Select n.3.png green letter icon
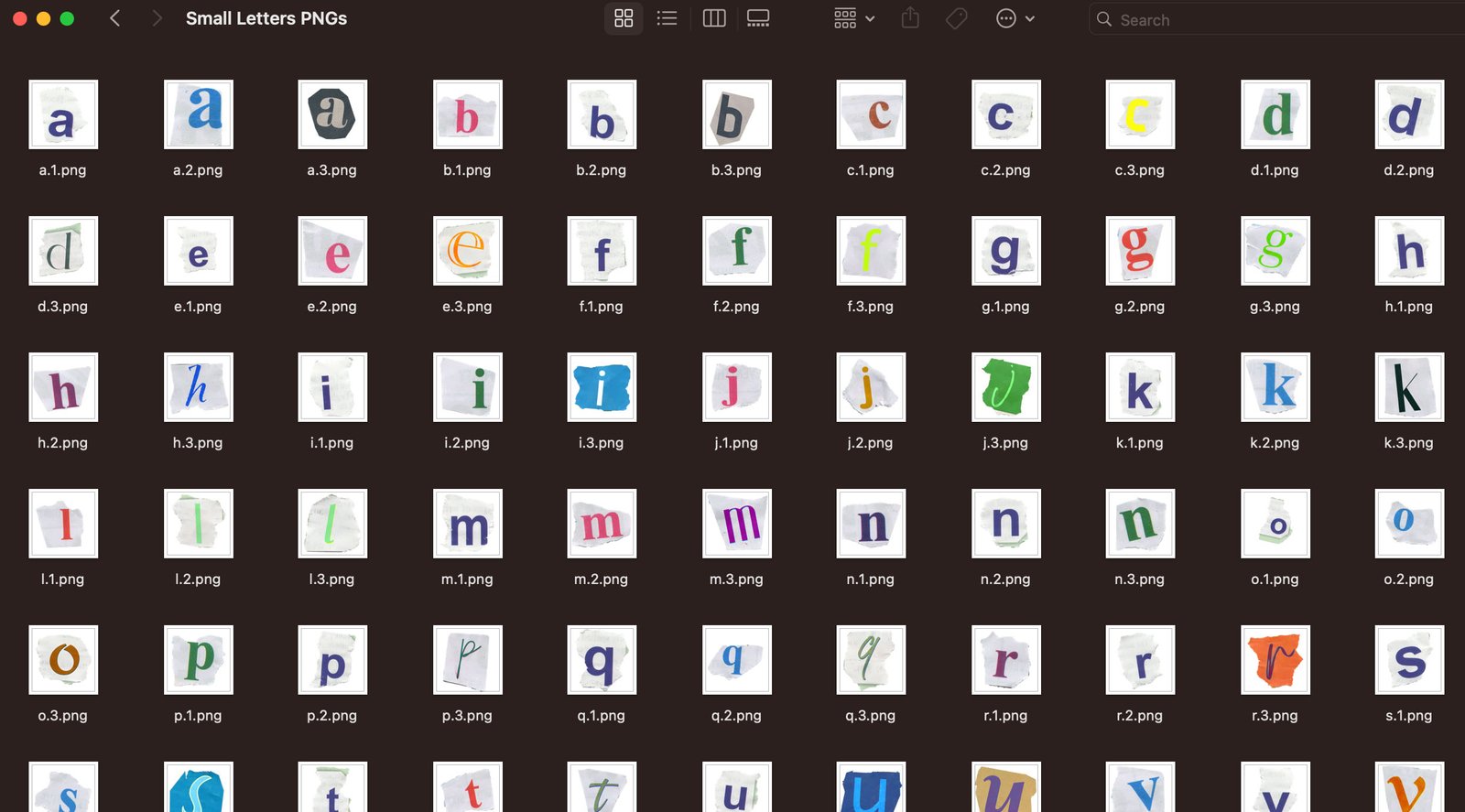This screenshot has height=812, width=1465. [1140, 524]
